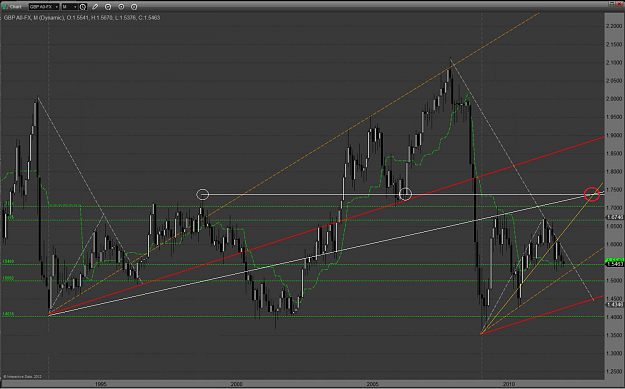Click the green 1.5463 current price tag
625x389 pixels.
coord(614,264)
